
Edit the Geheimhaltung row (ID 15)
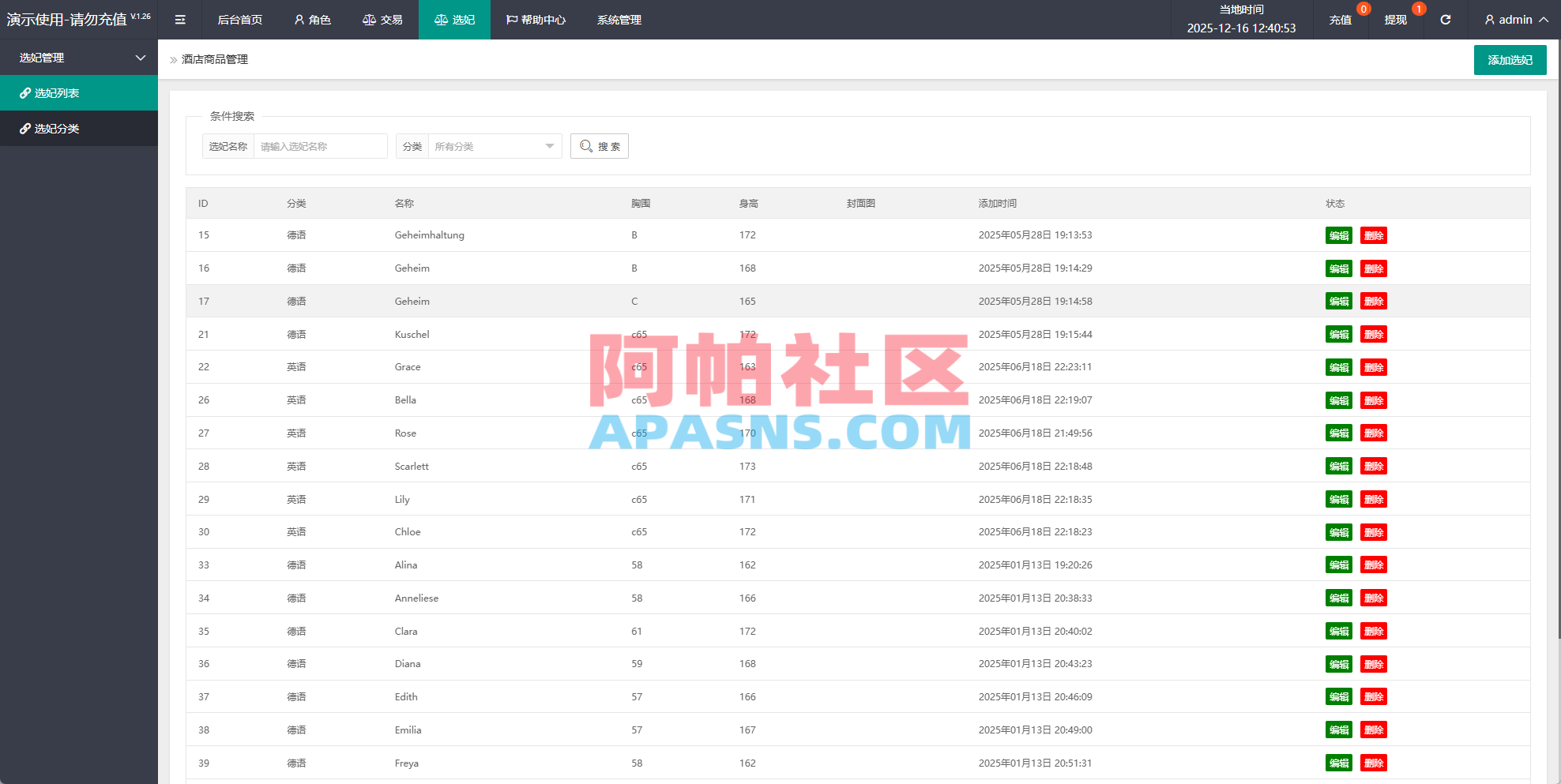(1339, 235)
